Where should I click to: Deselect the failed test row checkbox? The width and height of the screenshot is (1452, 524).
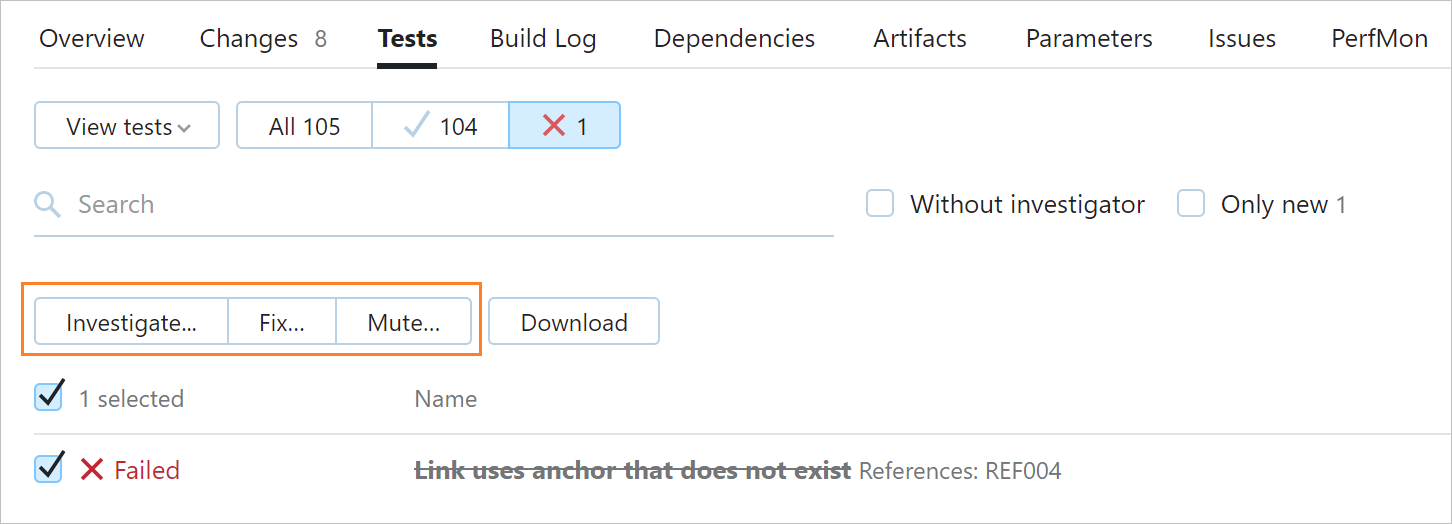[48, 469]
